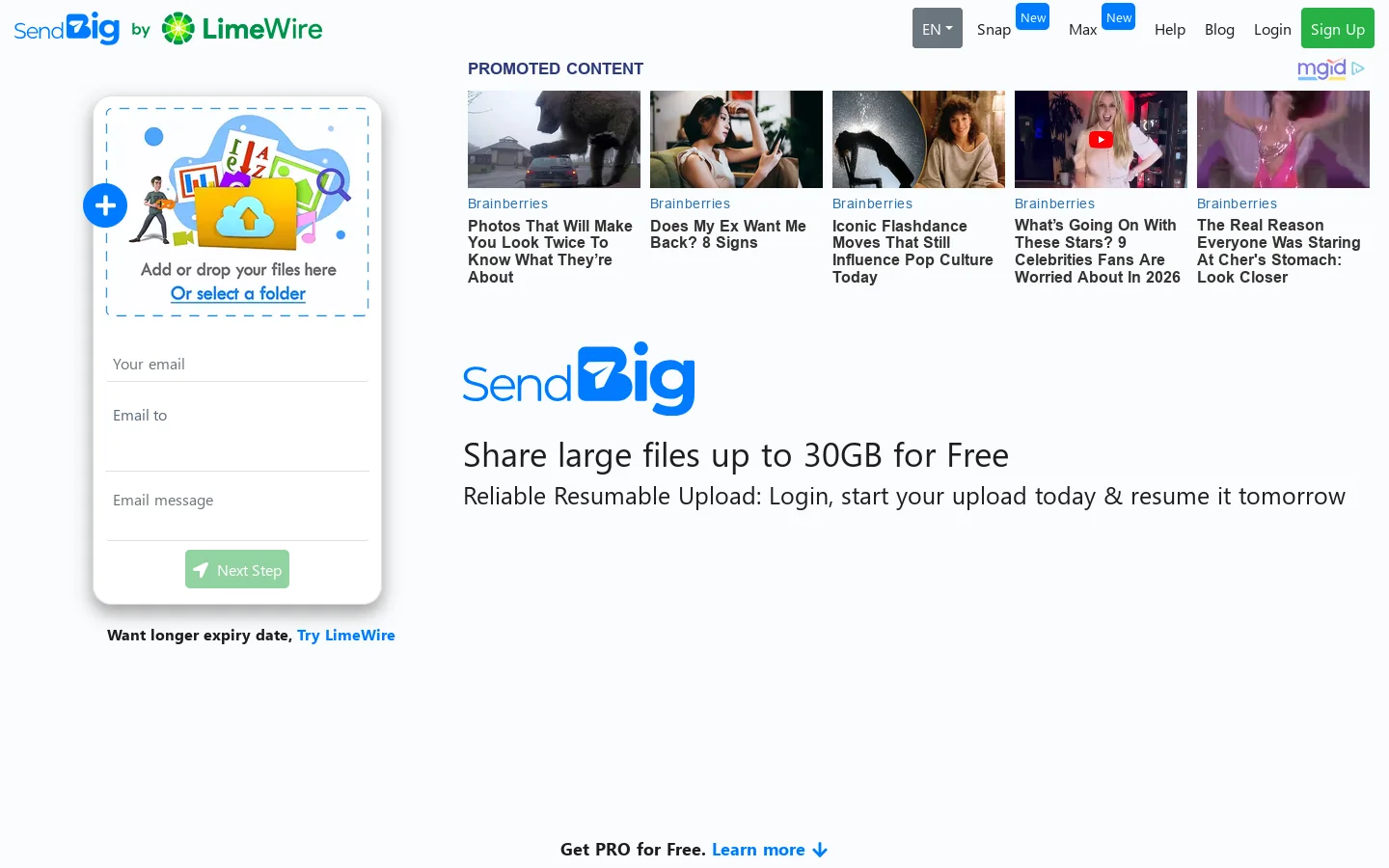Click the Next Step button

click(x=237, y=570)
